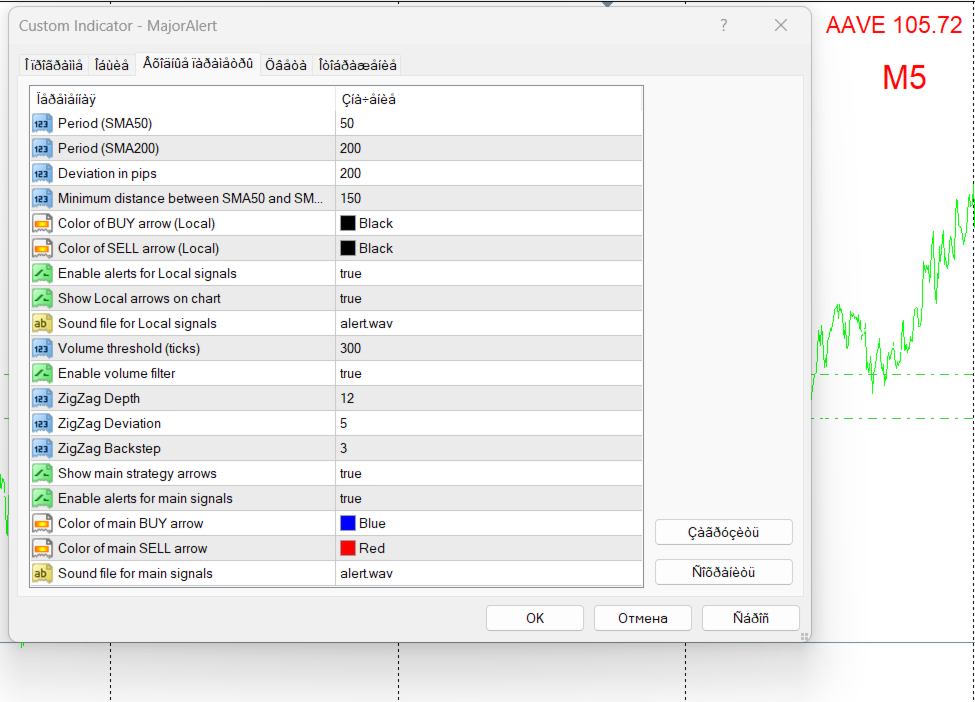This screenshot has width=975, height=702.
Task: Click the color icon beside Color of main BUY arrow
Action: 42,524
